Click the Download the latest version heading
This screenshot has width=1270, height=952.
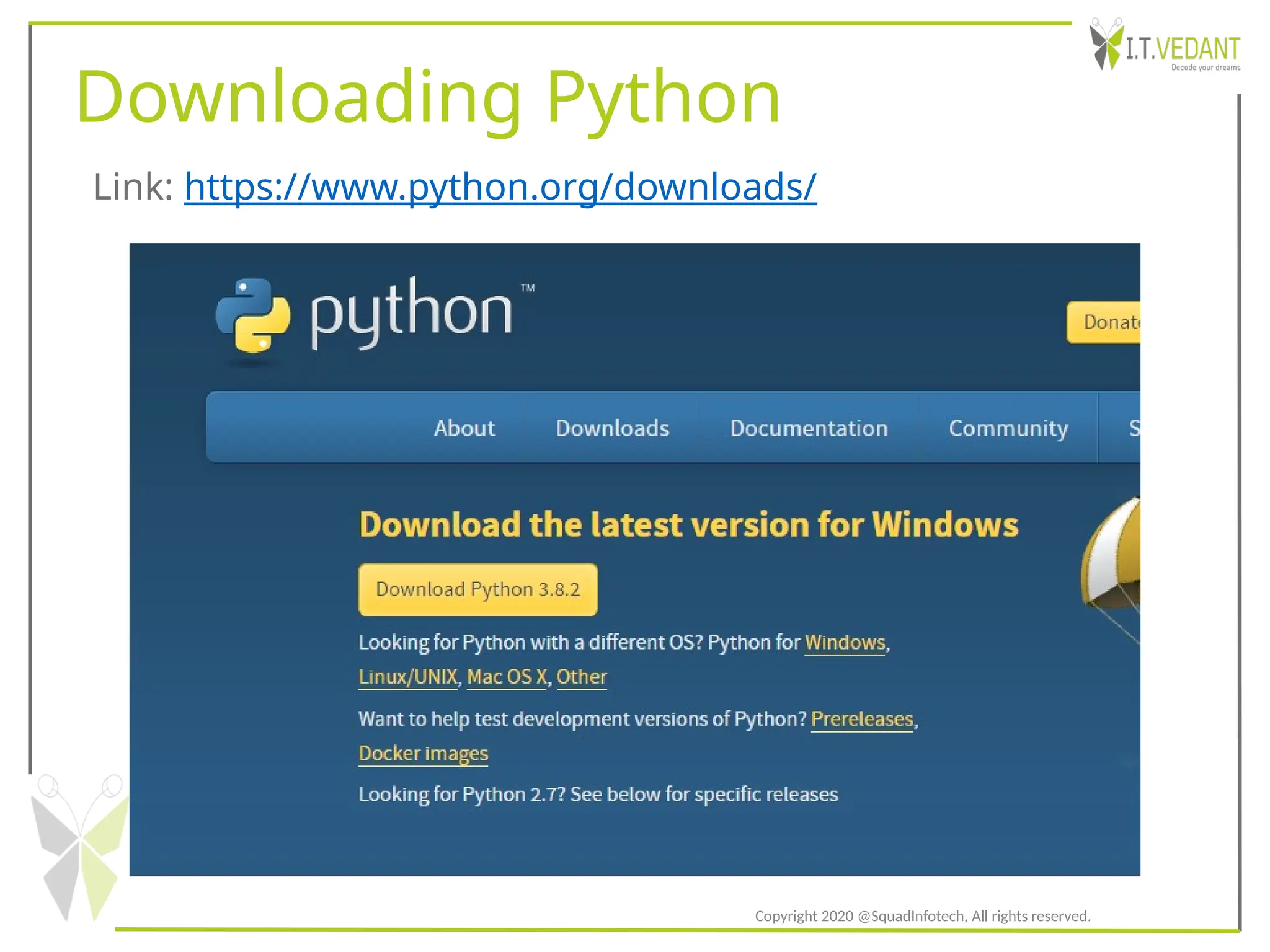pyautogui.click(x=688, y=525)
